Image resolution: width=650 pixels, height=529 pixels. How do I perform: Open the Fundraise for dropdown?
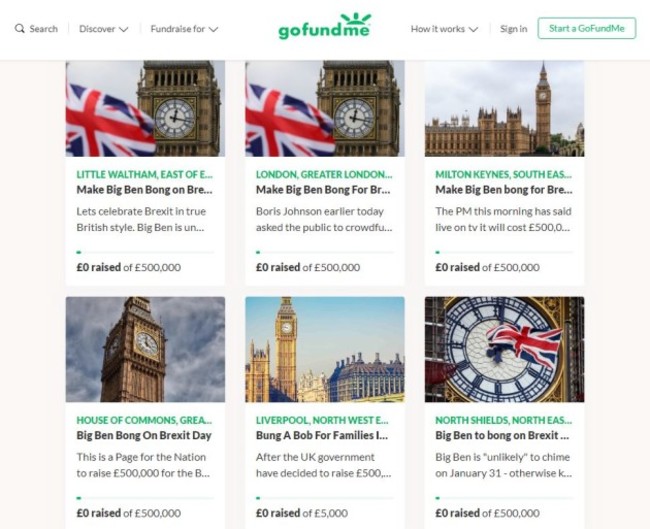click(x=184, y=29)
